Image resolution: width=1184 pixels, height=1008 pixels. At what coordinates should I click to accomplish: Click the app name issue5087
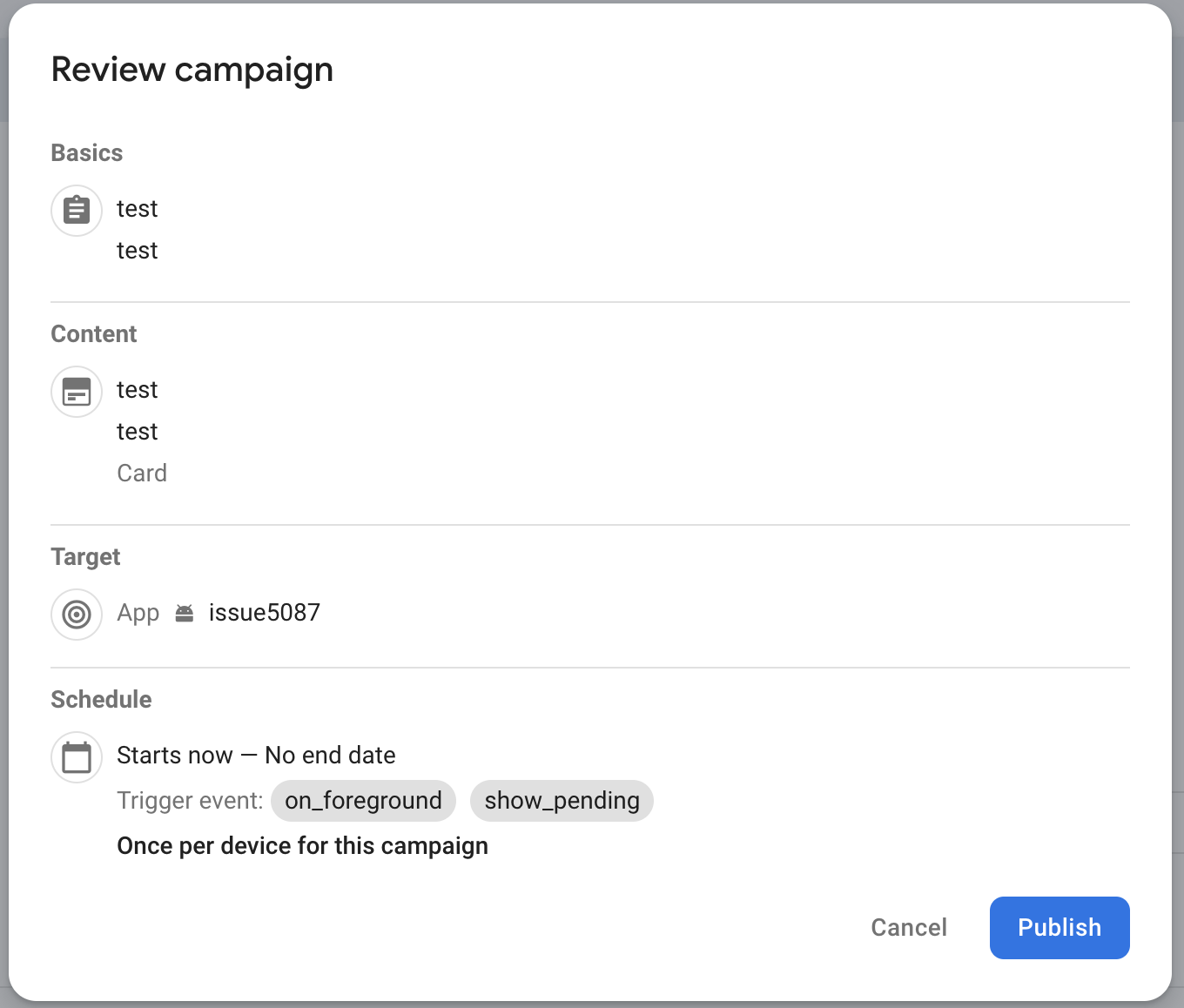264,612
